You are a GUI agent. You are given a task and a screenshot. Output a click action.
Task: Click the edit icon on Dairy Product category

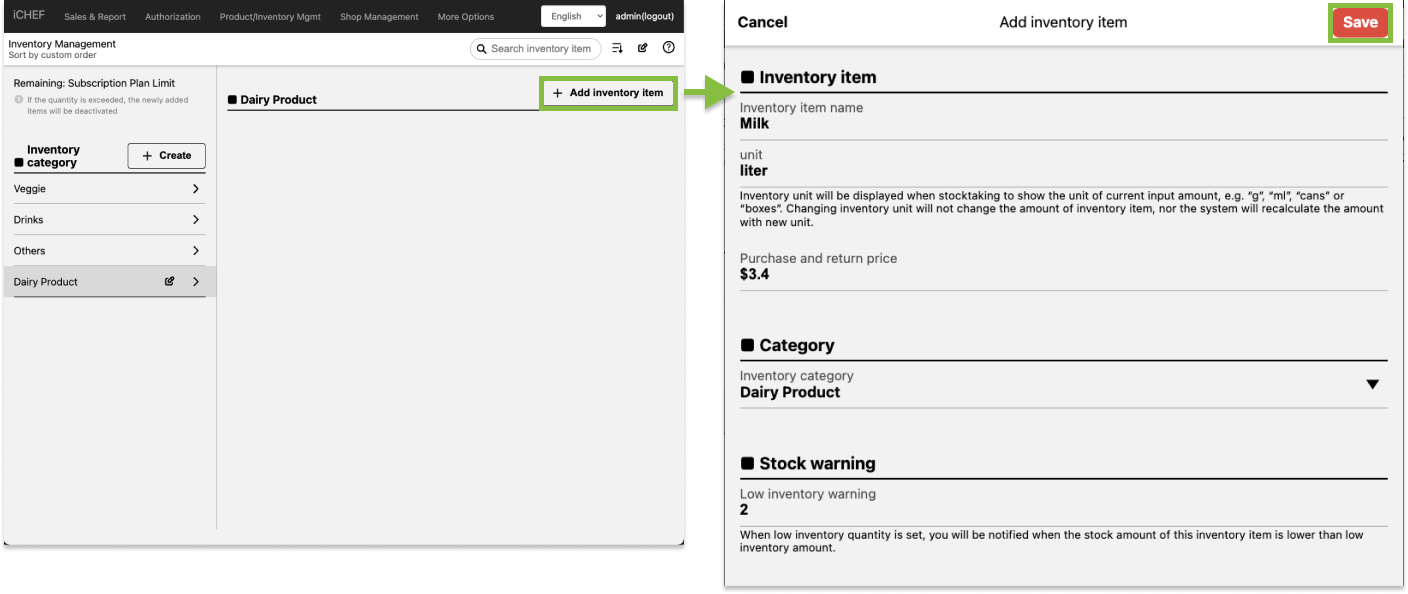pos(170,282)
